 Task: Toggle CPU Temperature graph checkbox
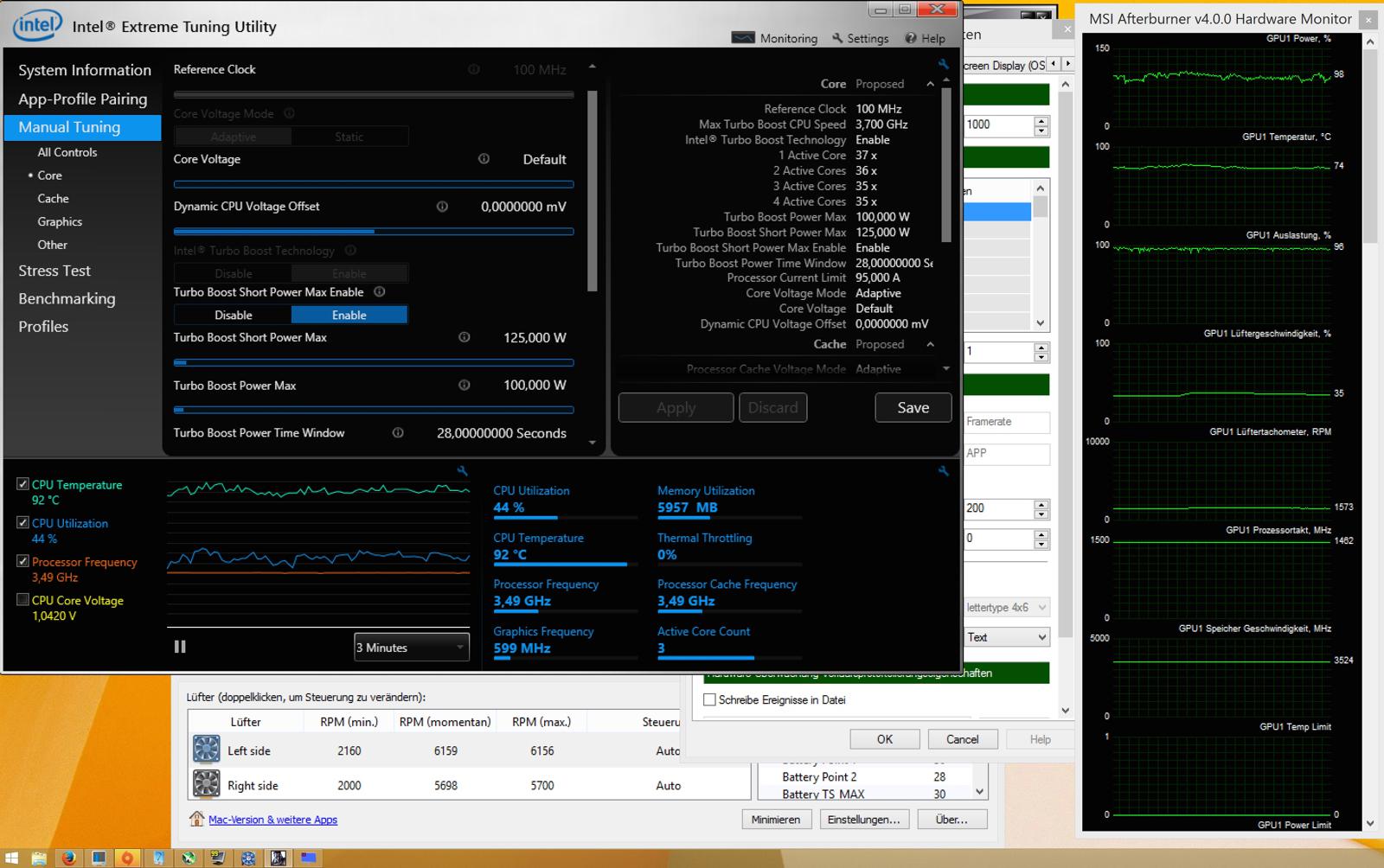point(22,484)
